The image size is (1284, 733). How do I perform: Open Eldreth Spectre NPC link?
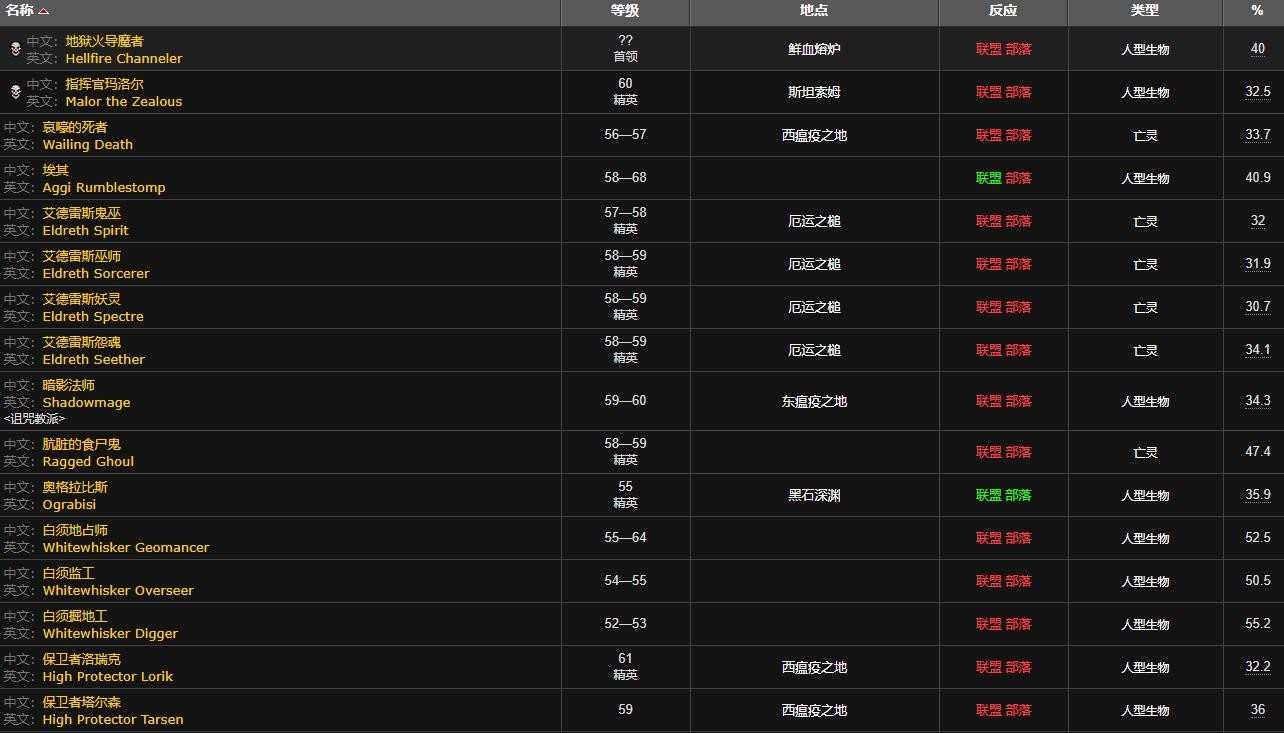coord(93,316)
